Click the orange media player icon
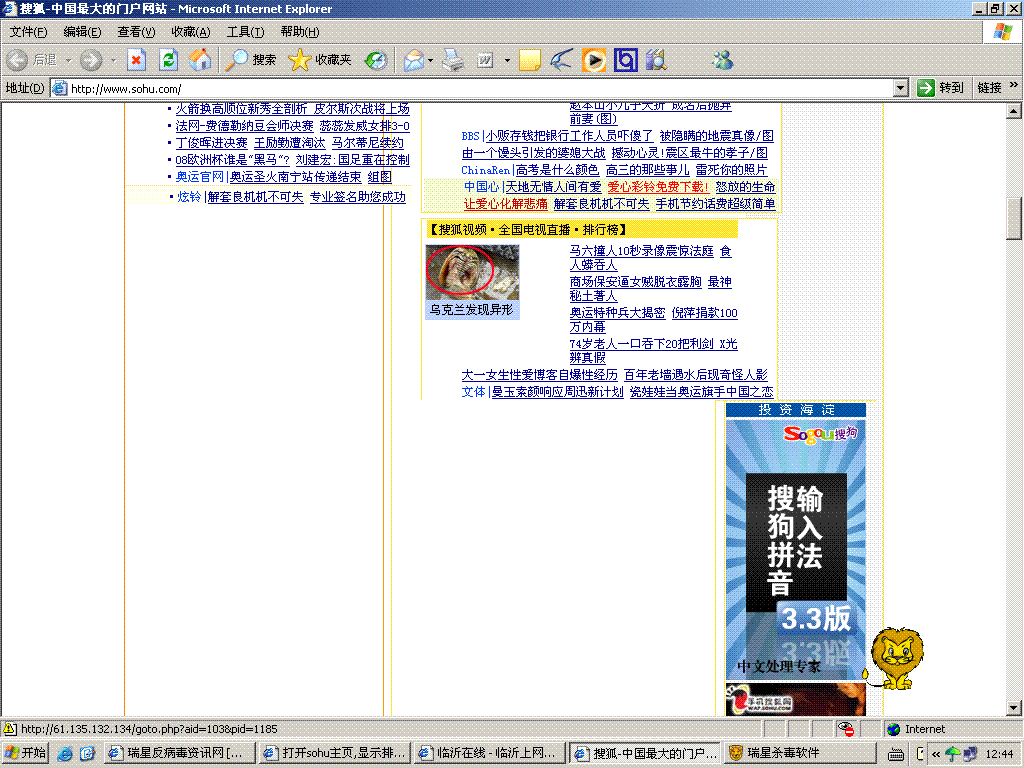The width and height of the screenshot is (1024, 768). pyautogui.click(x=594, y=60)
